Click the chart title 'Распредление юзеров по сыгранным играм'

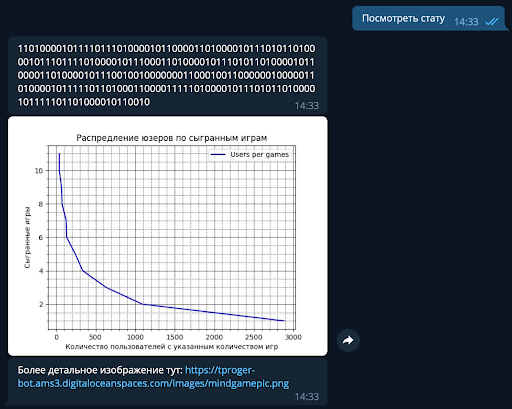172,138
